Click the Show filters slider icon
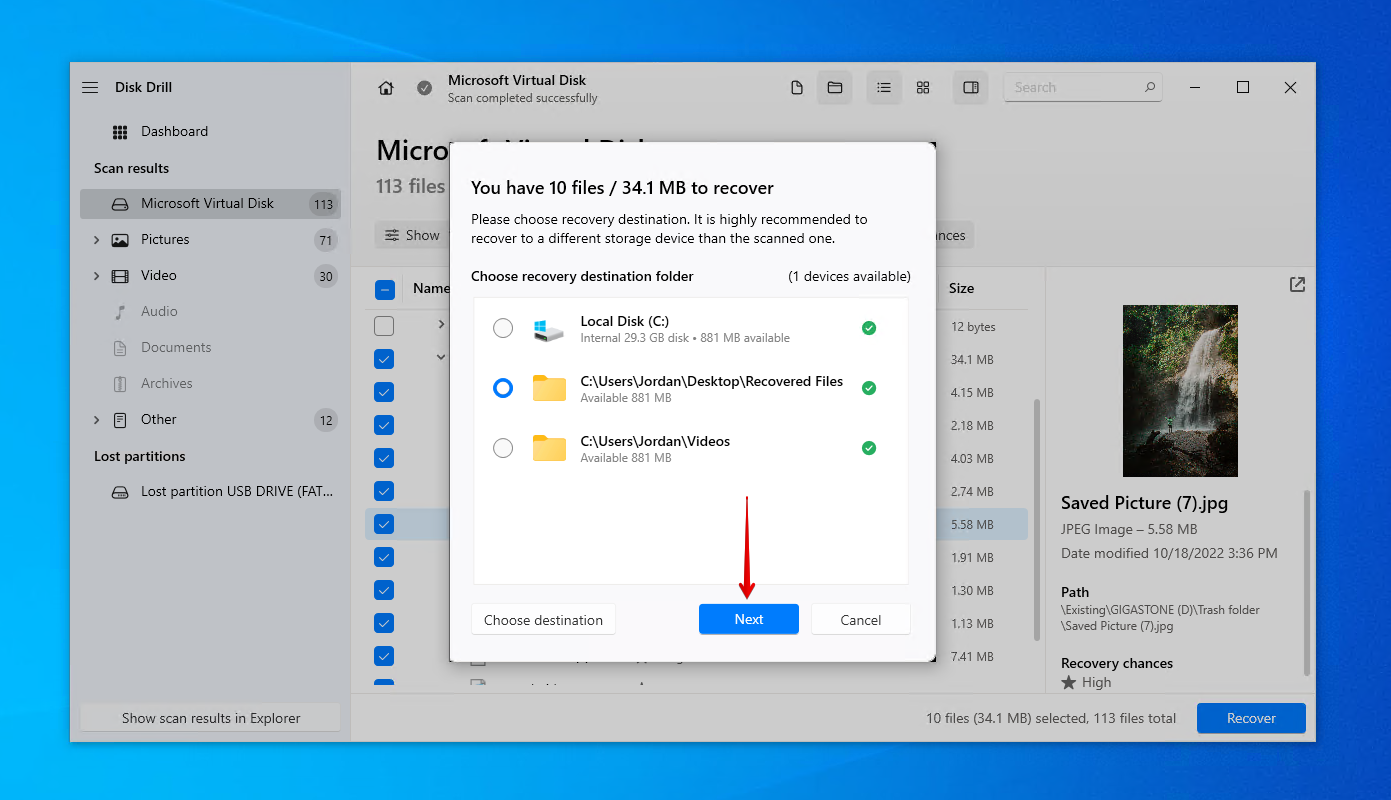 point(392,236)
